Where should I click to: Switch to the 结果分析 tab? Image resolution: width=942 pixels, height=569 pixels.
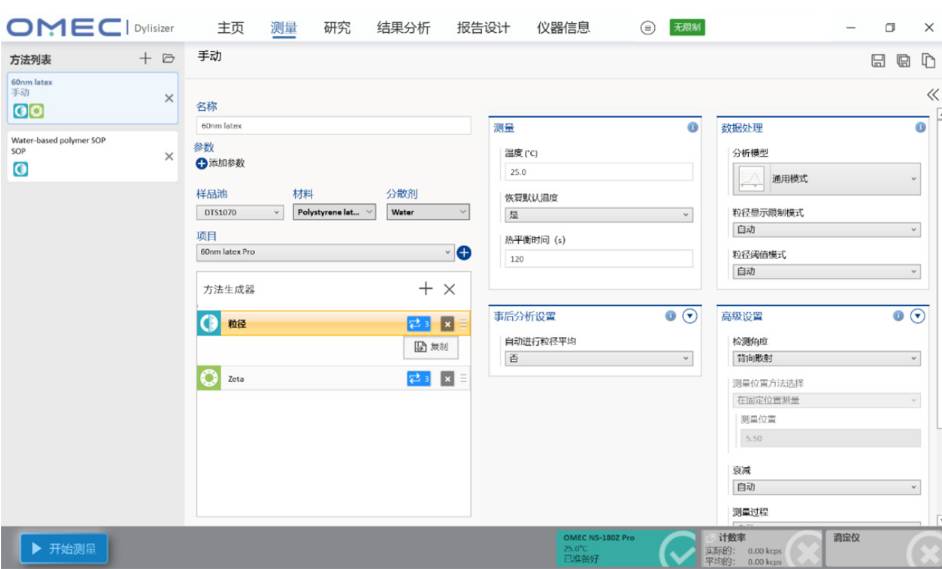pos(403,28)
